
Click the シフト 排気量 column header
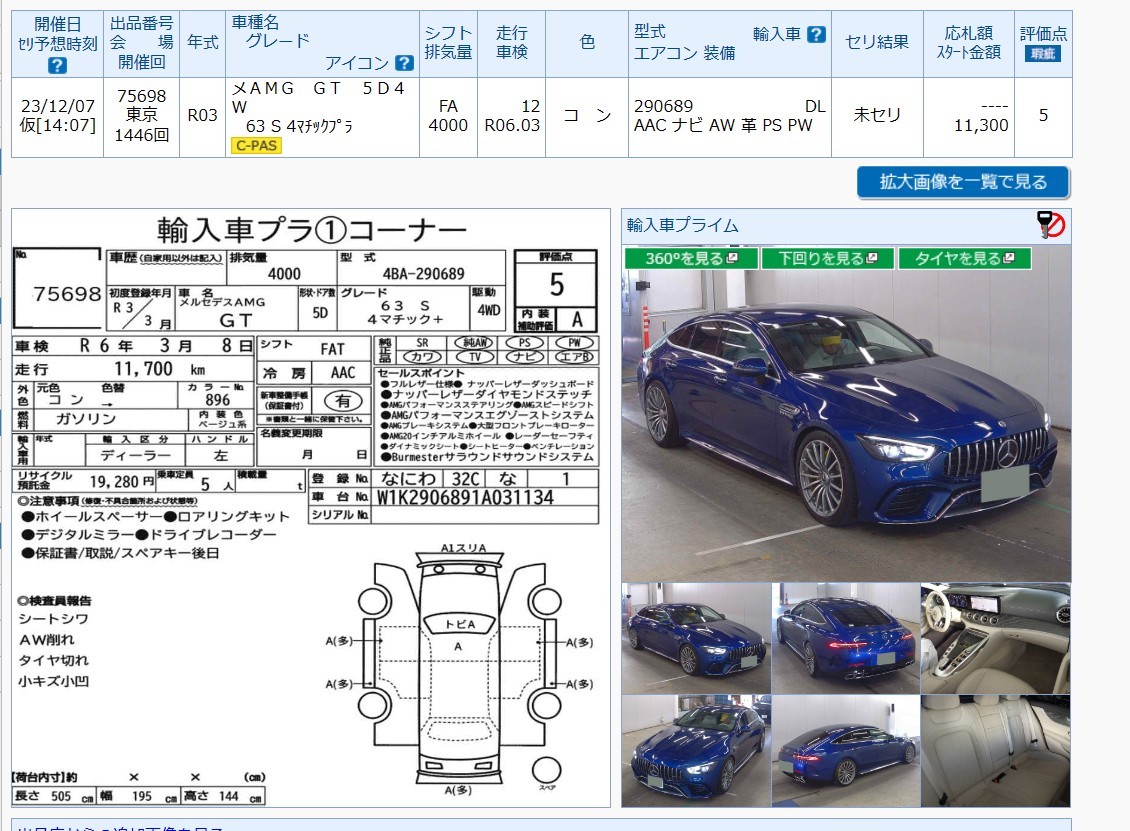coord(448,43)
